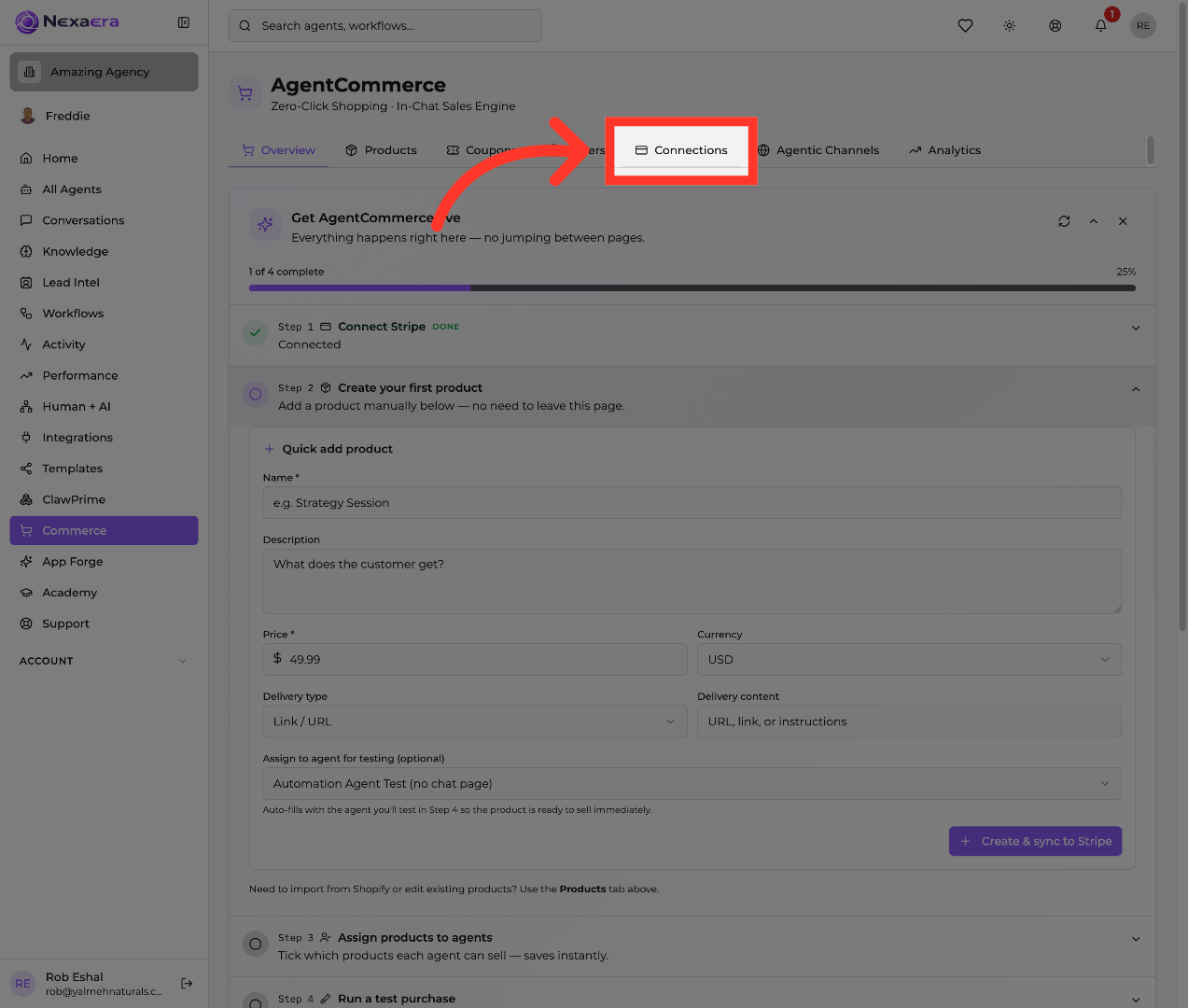Switch to the Analytics tab
The image size is (1188, 1008).
[x=944, y=150]
